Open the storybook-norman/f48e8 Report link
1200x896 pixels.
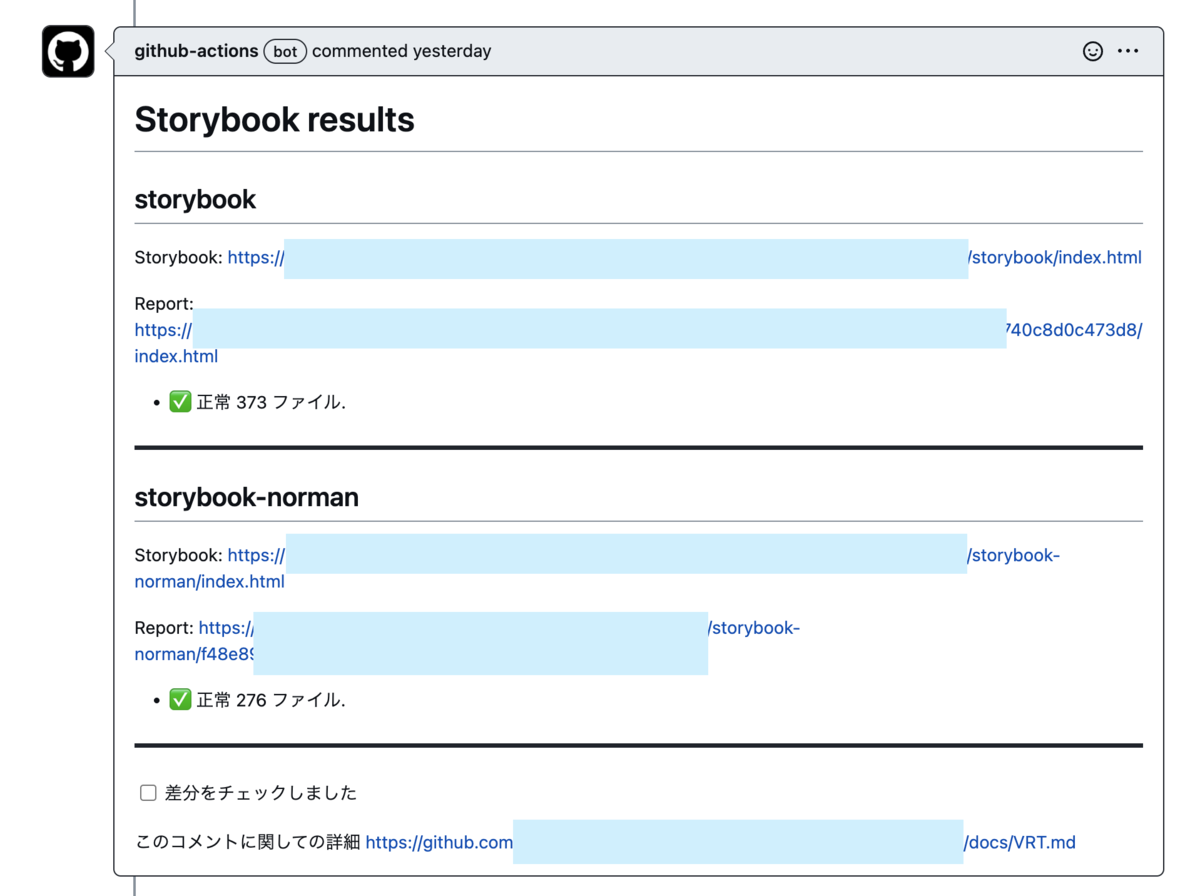467,641
